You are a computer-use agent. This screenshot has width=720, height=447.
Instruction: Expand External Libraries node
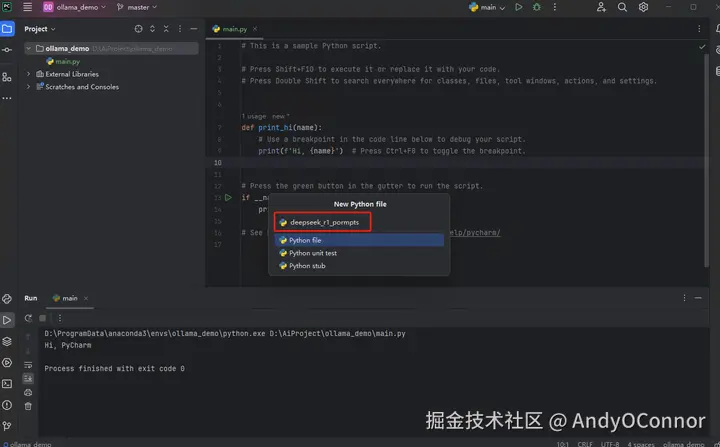[x=28, y=74]
